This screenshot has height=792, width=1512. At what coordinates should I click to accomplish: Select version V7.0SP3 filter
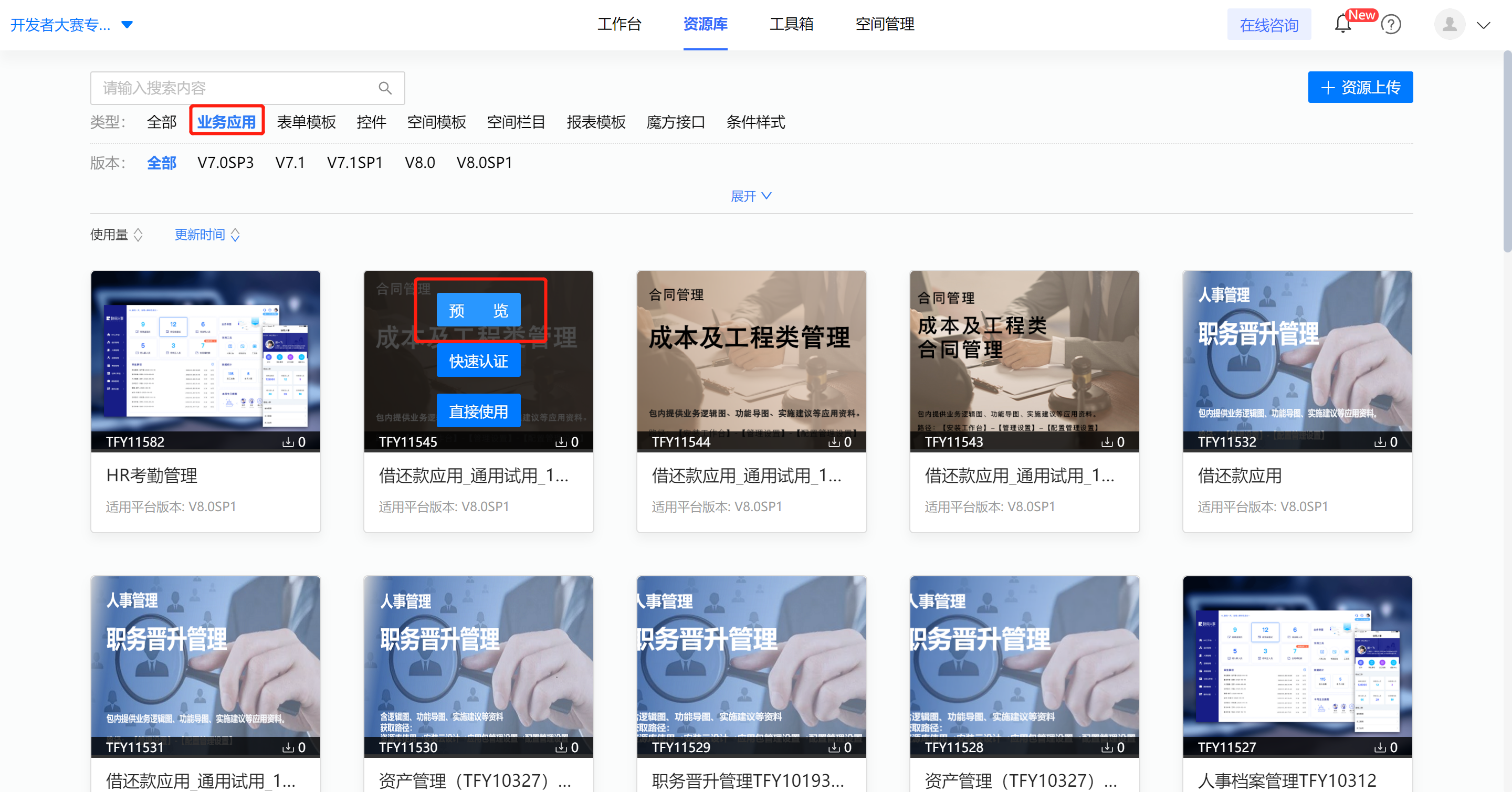tap(225, 163)
